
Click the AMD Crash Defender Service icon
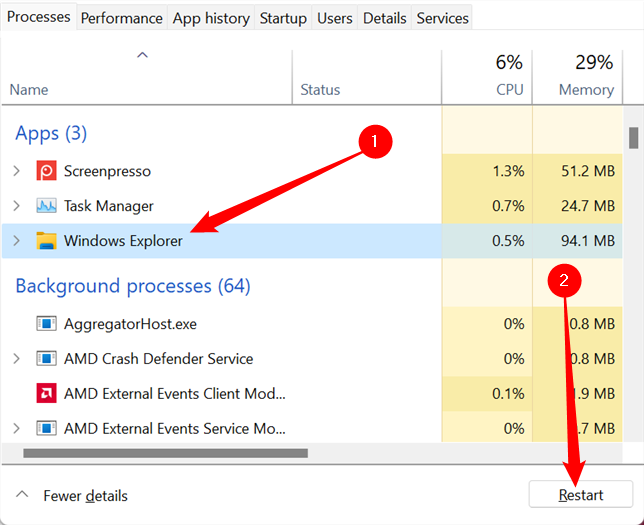[46, 359]
